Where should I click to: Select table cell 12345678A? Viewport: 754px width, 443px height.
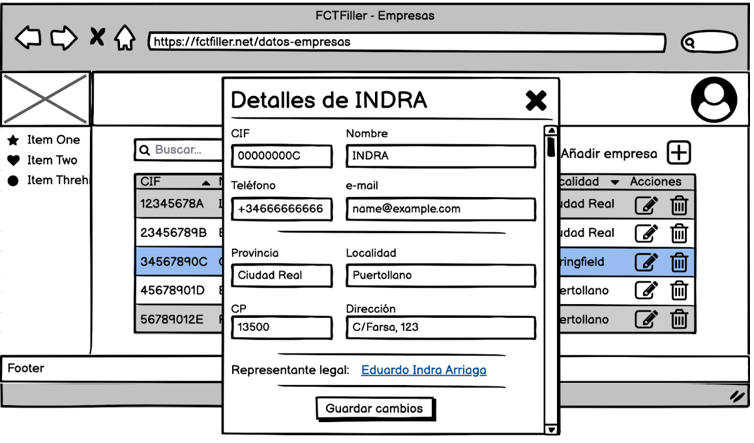click(172, 204)
